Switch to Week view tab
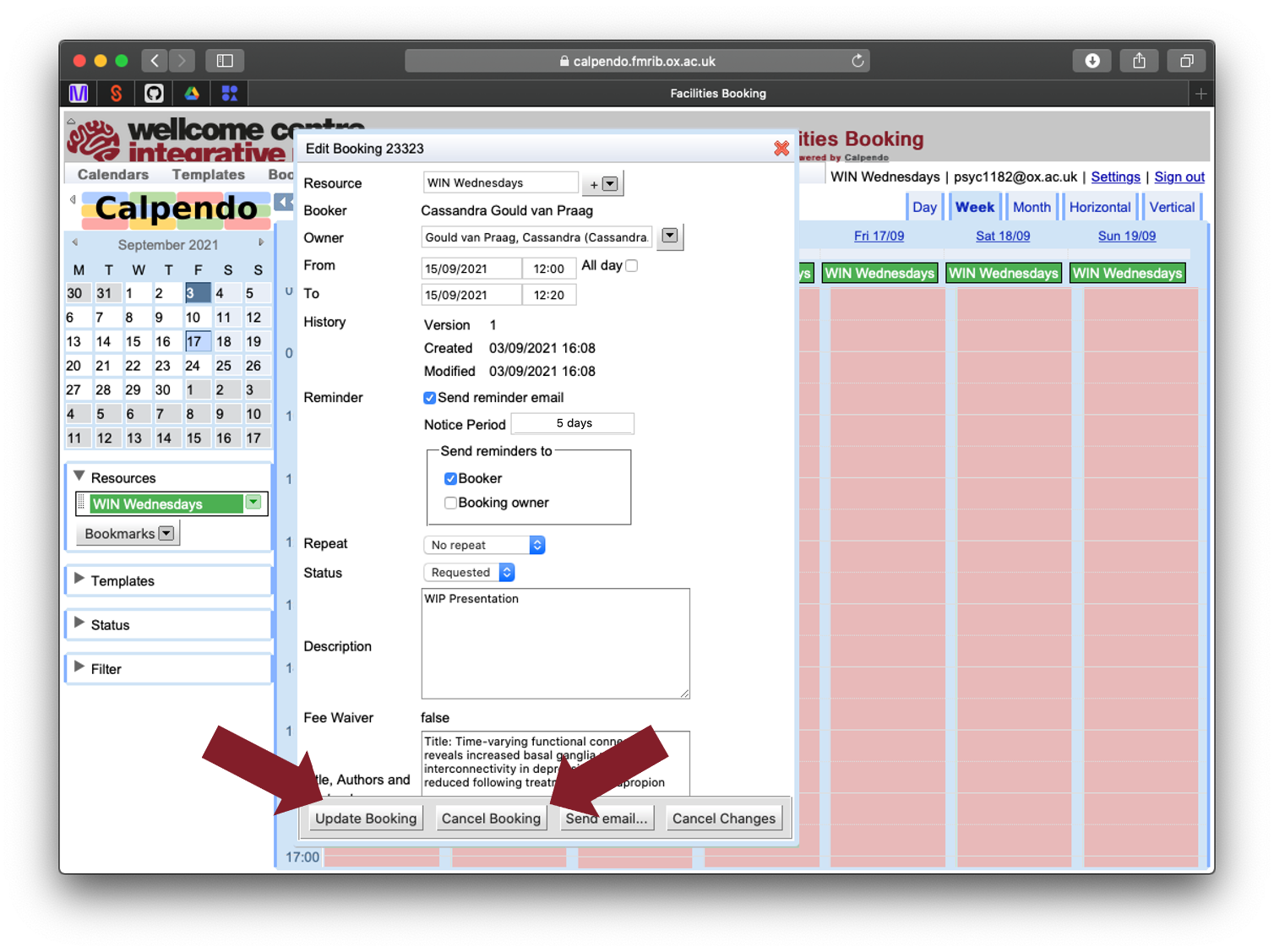The width and height of the screenshot is (1274, 952). (975, 207)
